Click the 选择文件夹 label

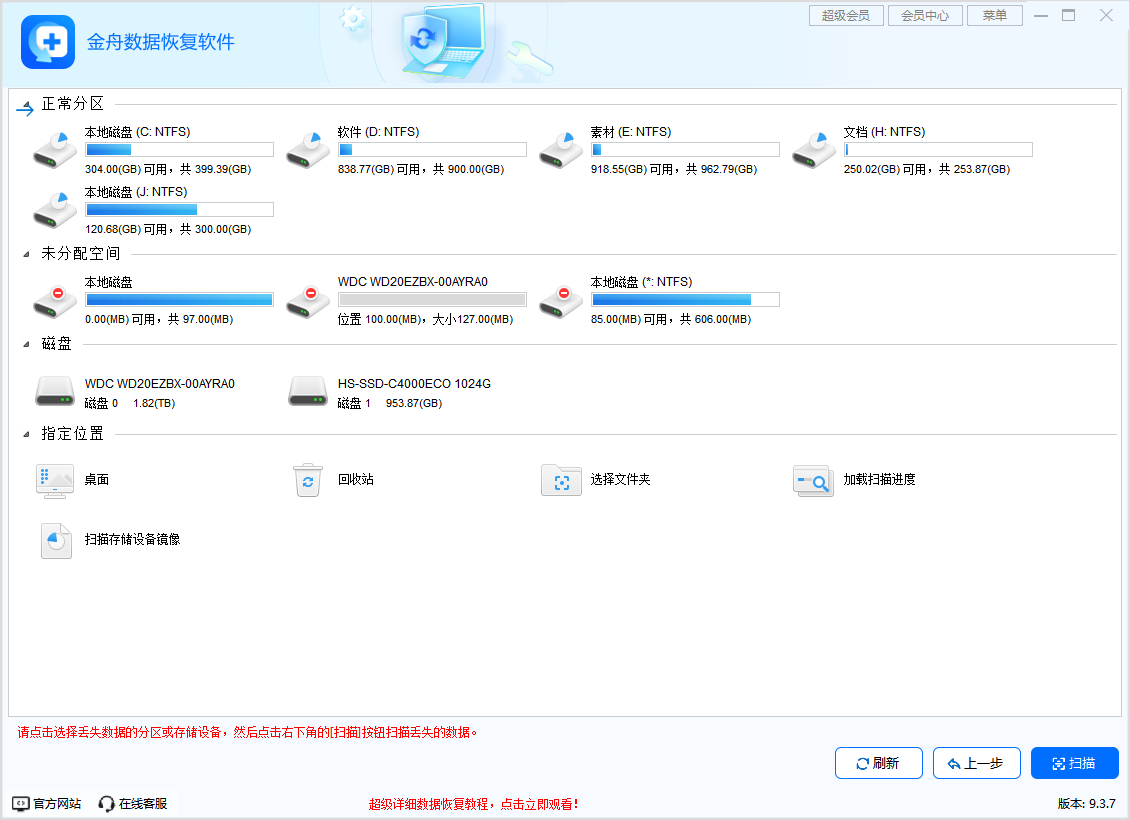tap(620, 479)
